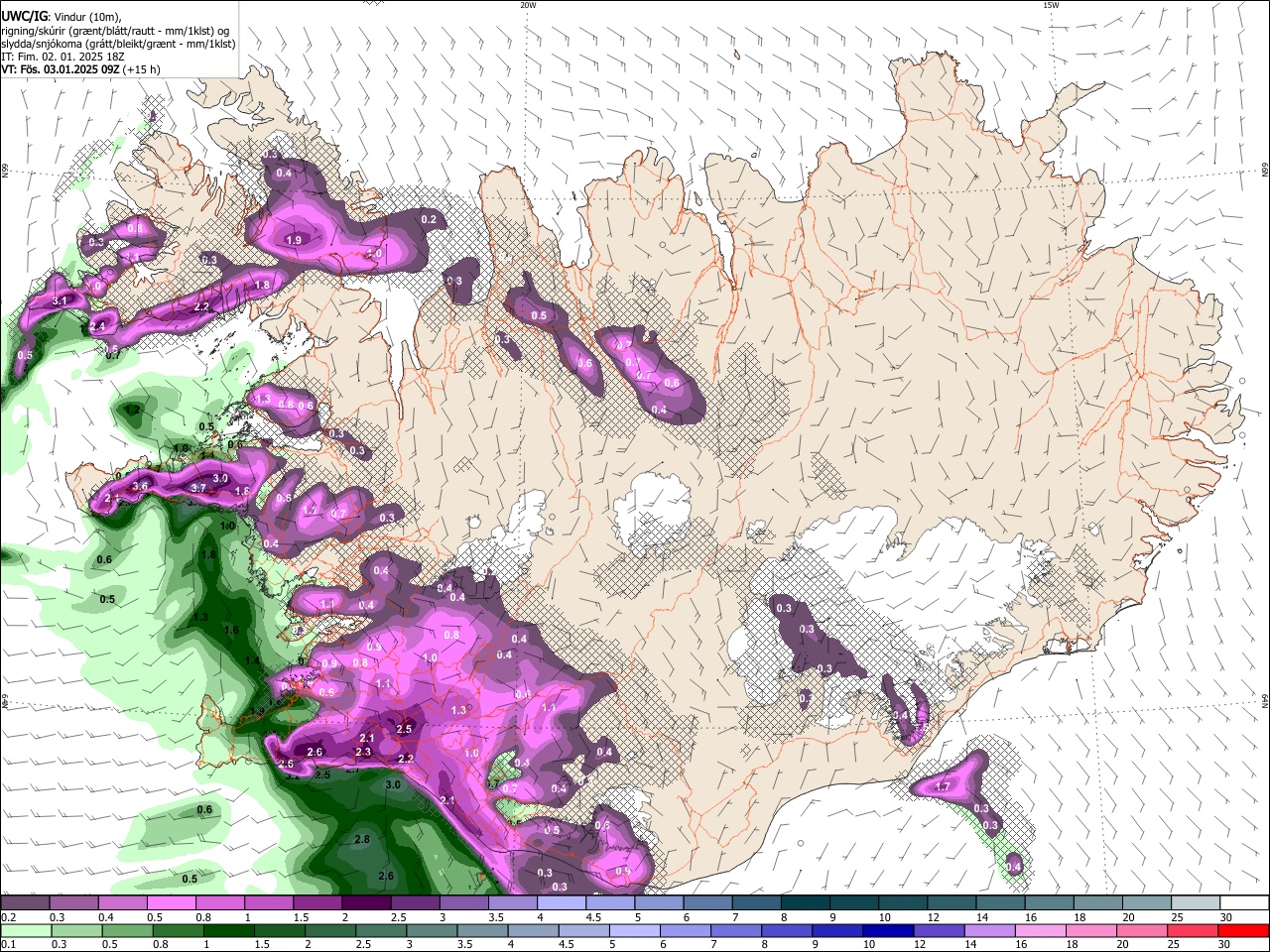
Task: Click the darkest purple swatch in the upper legend
Action: [x=364, y=903]
